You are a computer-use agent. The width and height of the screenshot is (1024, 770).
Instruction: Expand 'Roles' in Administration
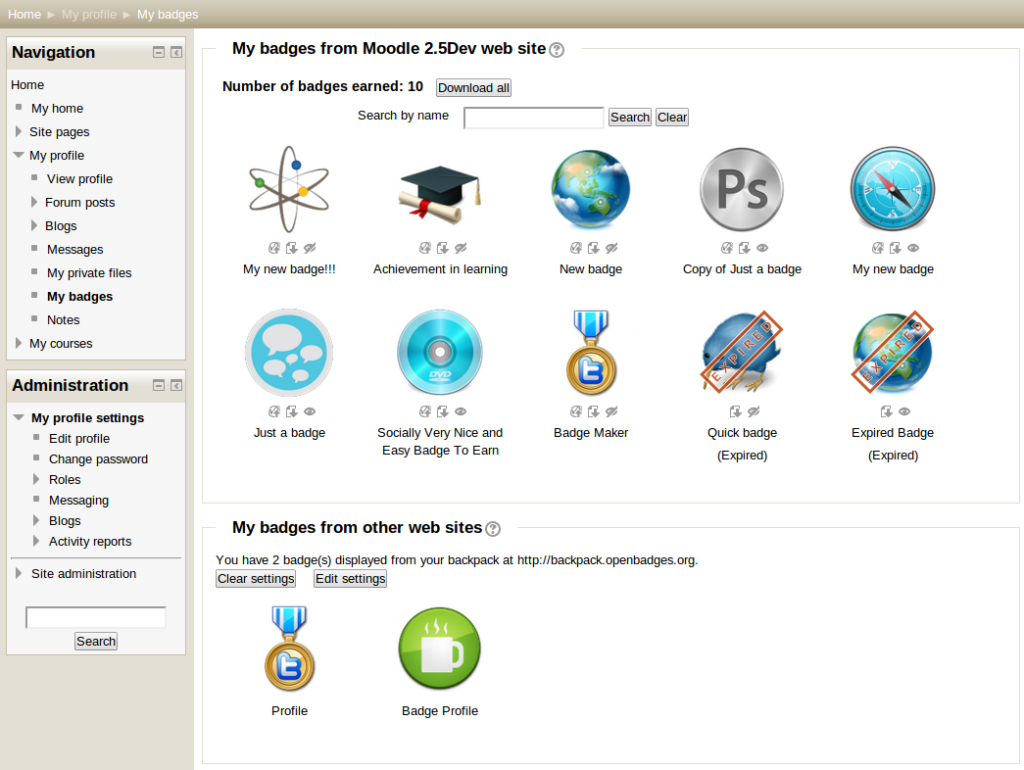coord(37,479)
